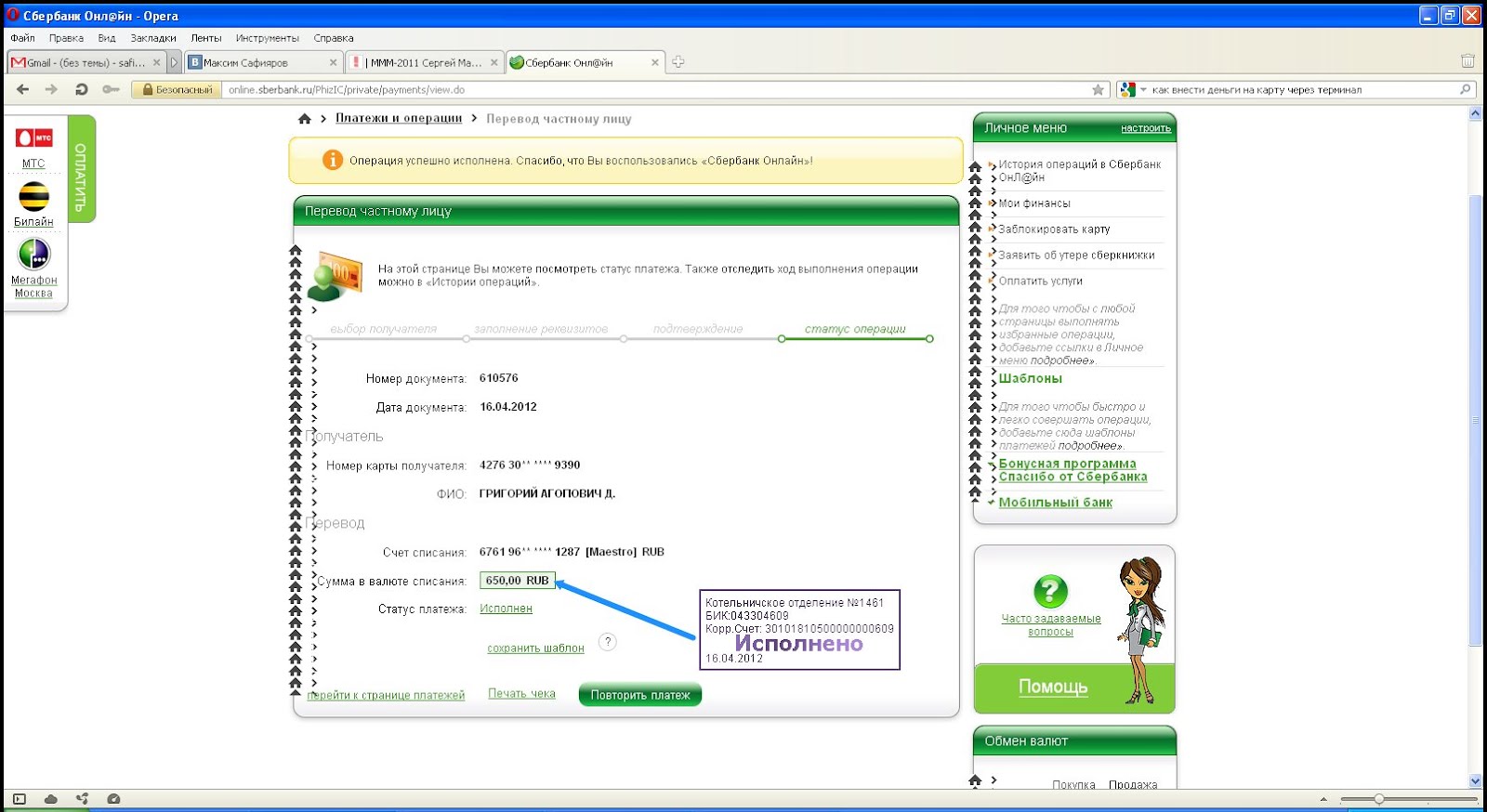Open Бонусная программа Спасибо от Сбербанка
The height and width of the screenshot is (812, 1487).
(x=1072, y=470)
